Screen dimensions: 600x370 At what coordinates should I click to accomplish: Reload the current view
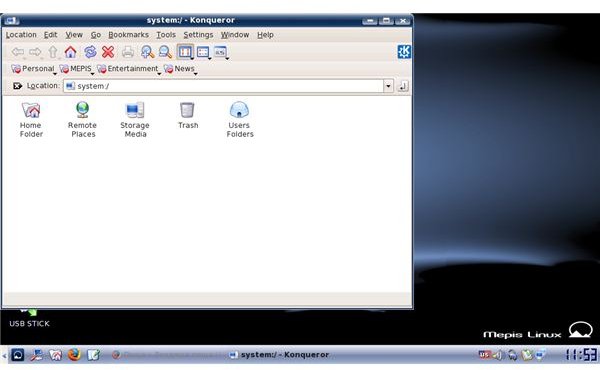tap(90, 52)
